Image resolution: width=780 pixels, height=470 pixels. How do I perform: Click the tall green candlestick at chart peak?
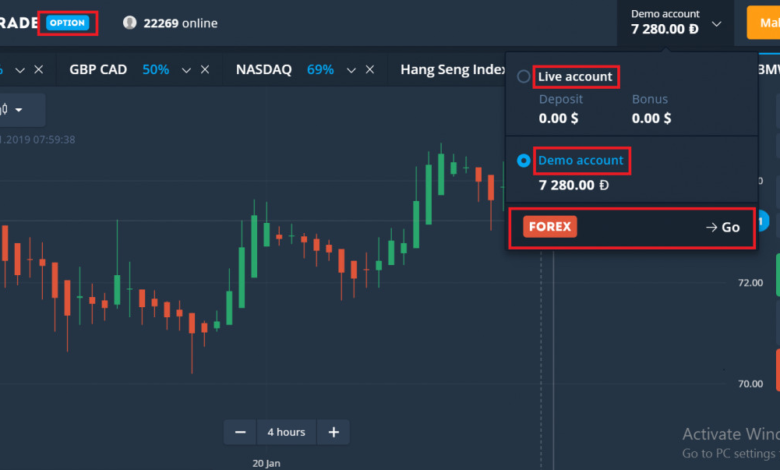441,172
